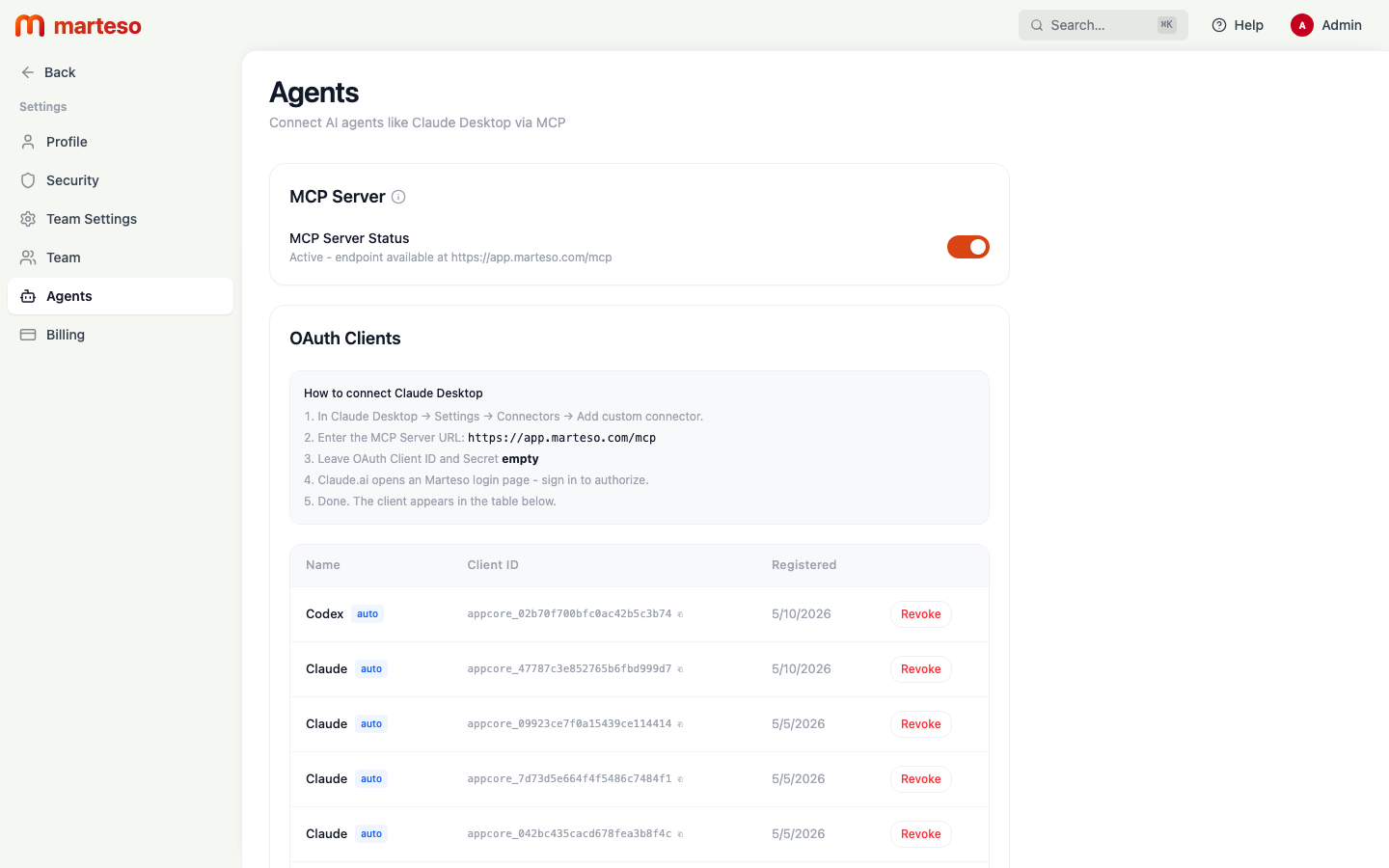Click the ⌘K shortcut badge
The image size is (1389, 868).
coord(1167,25)
